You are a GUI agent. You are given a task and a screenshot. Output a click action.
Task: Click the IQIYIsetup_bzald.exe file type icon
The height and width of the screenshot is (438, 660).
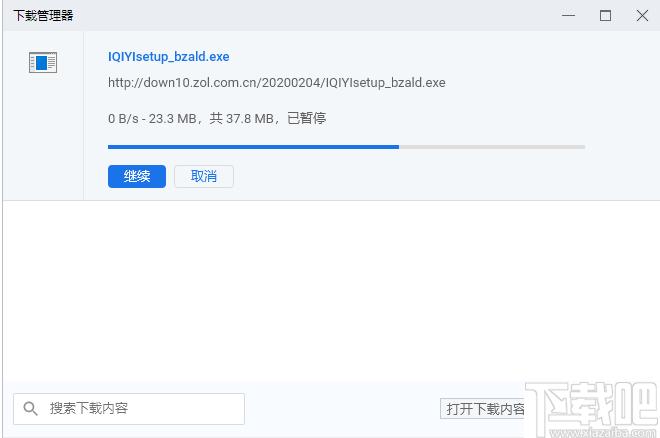[43, 62]
